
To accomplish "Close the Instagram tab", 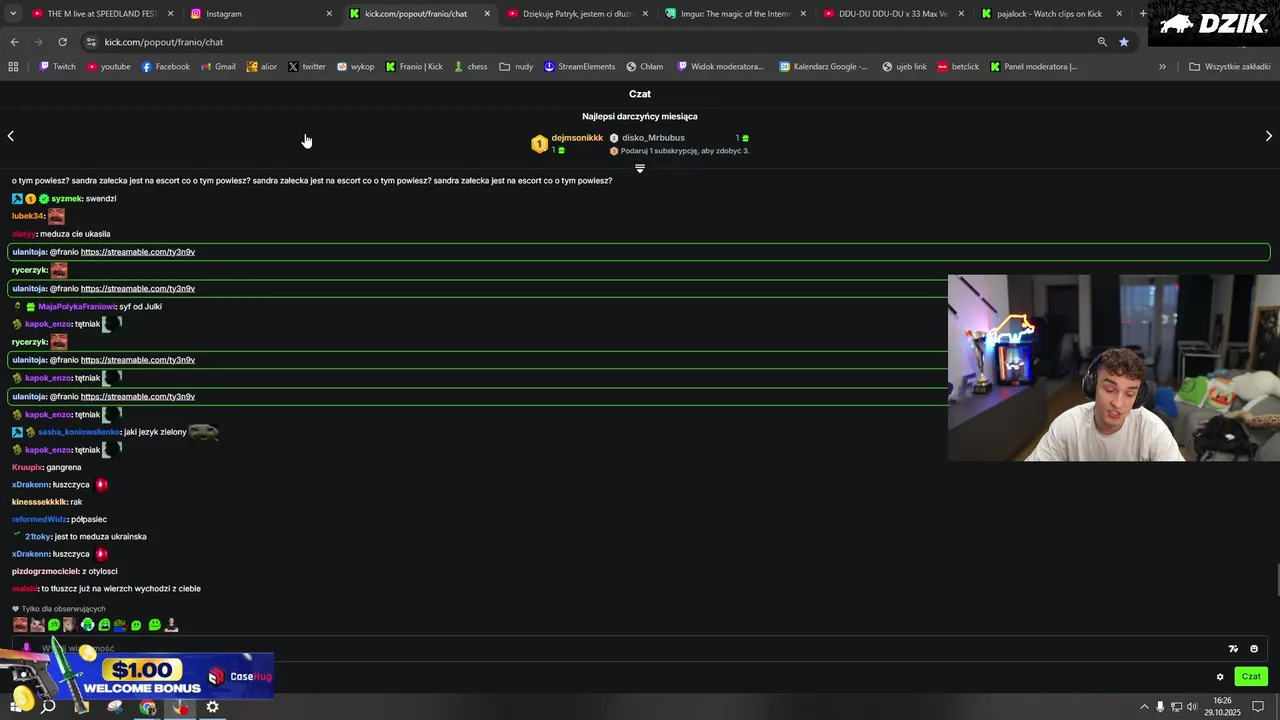I will [329, 14].
